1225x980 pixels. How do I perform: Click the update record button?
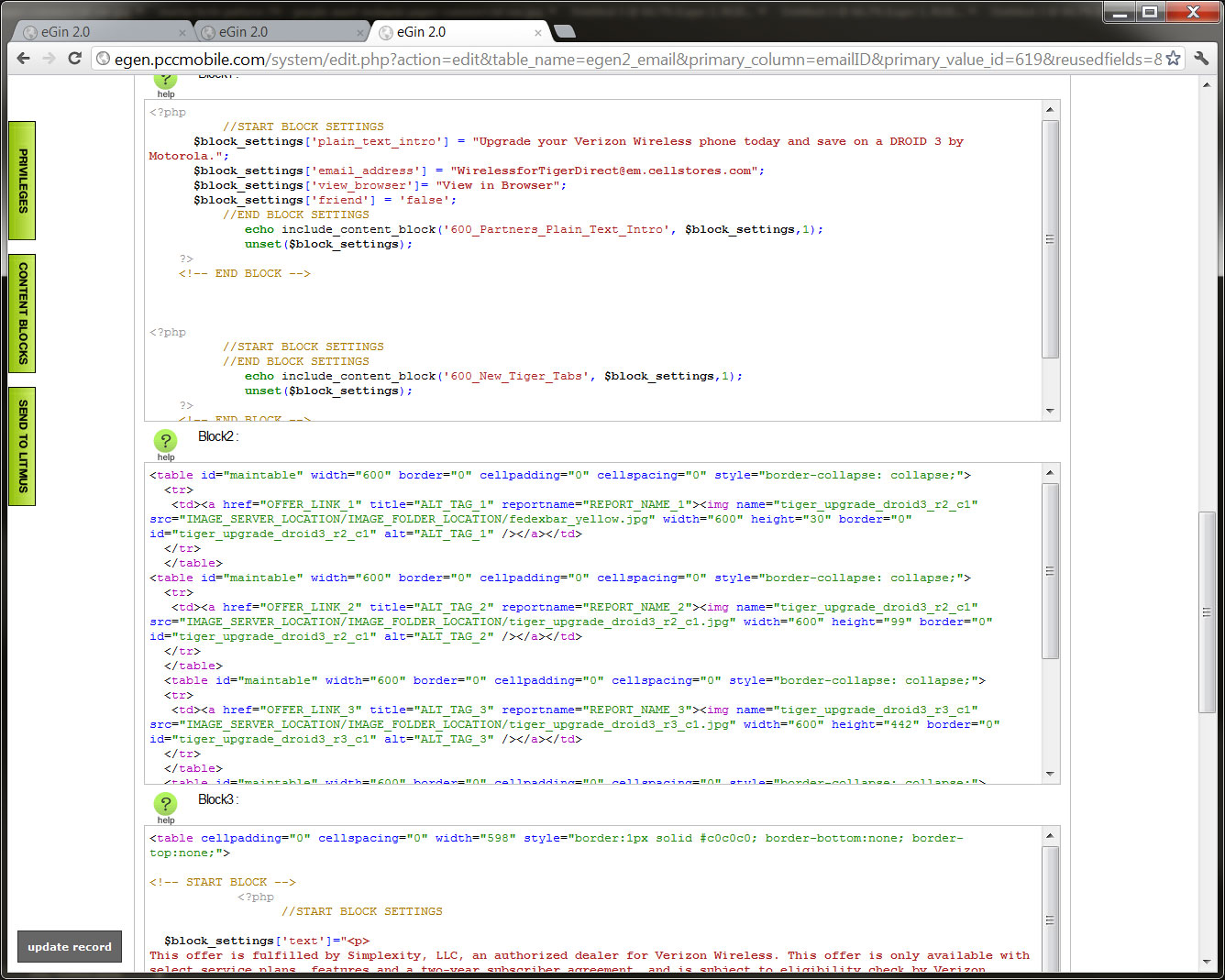(70, 947)
